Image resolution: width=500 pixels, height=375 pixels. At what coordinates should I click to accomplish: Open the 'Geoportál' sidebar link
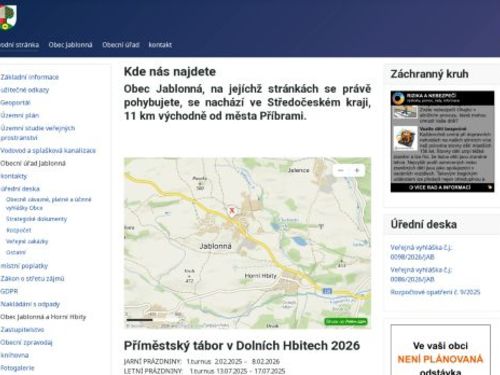click(x=15, y=103)
